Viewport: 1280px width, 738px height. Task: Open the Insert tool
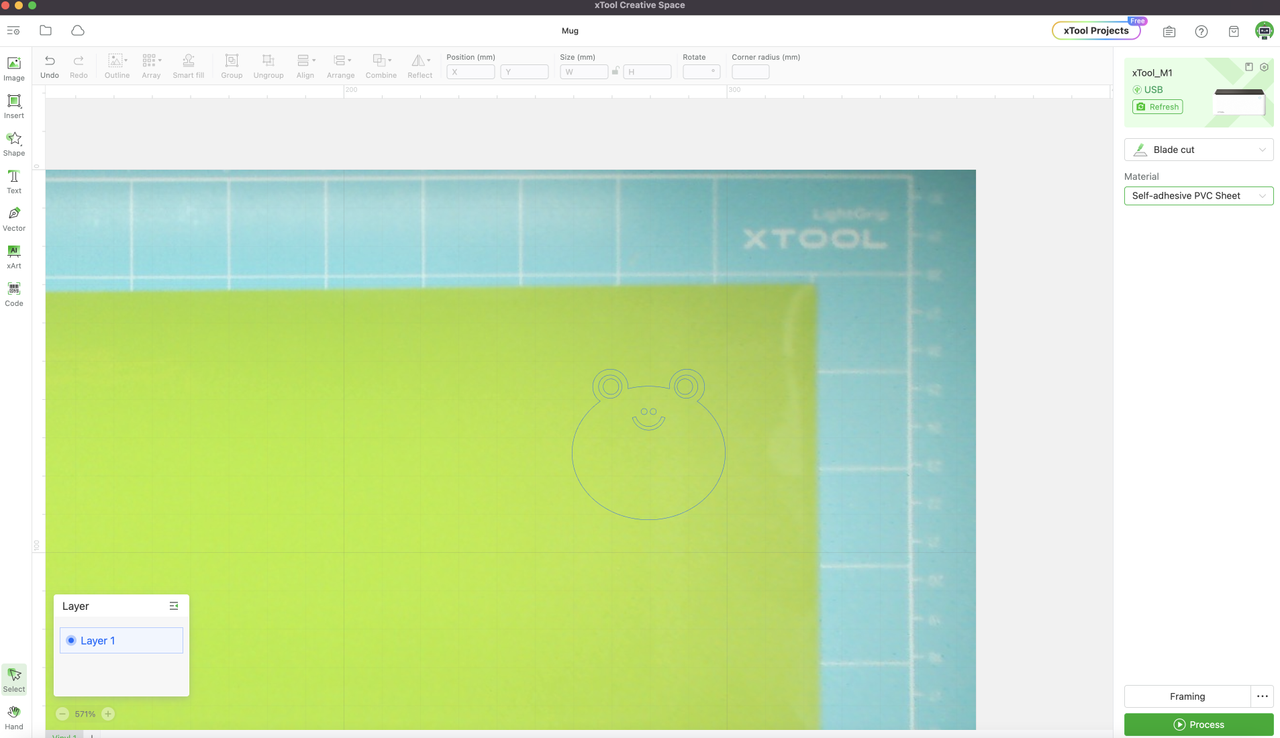(14, 106)
